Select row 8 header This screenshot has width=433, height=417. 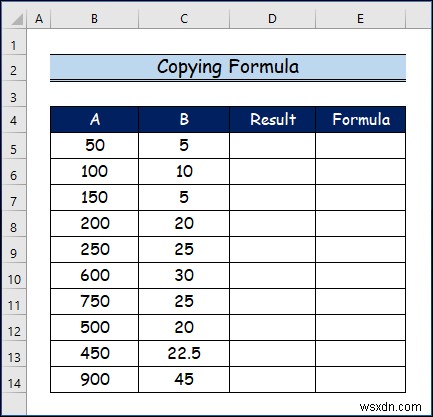(14, 224)
